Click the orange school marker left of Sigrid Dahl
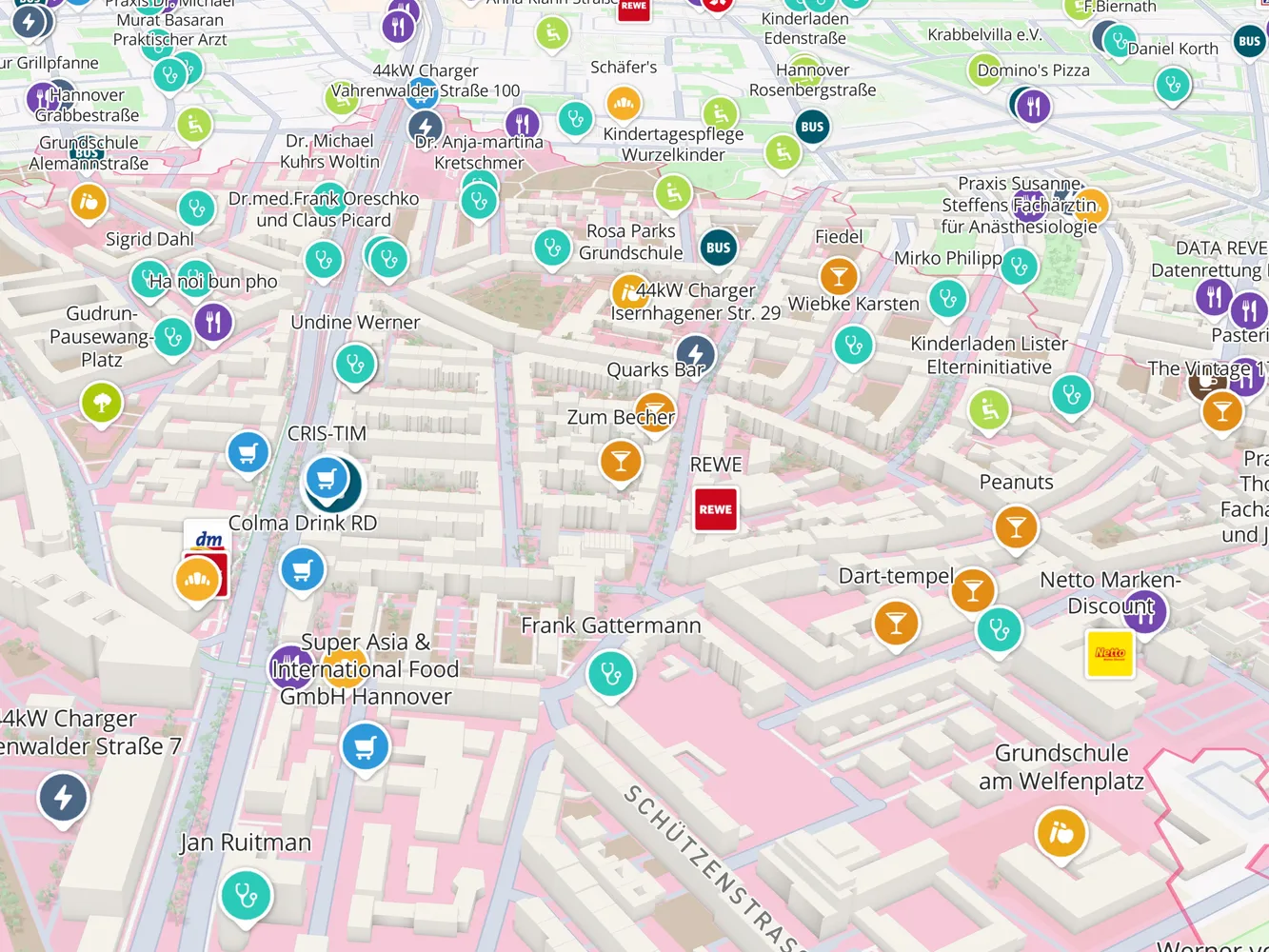 click(x=89, y=202)
